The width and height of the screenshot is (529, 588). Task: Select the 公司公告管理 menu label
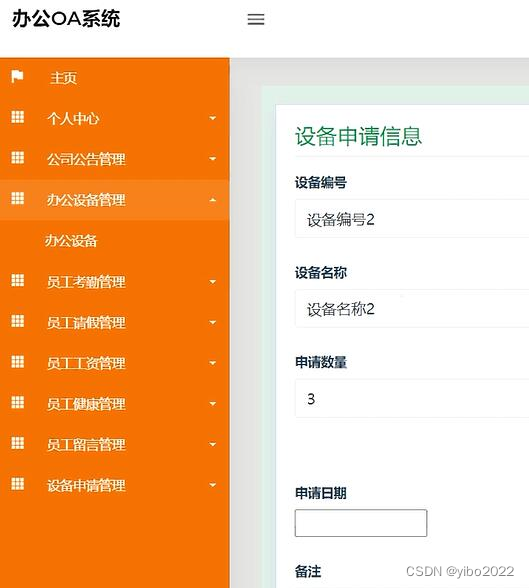tap(86, 159)
